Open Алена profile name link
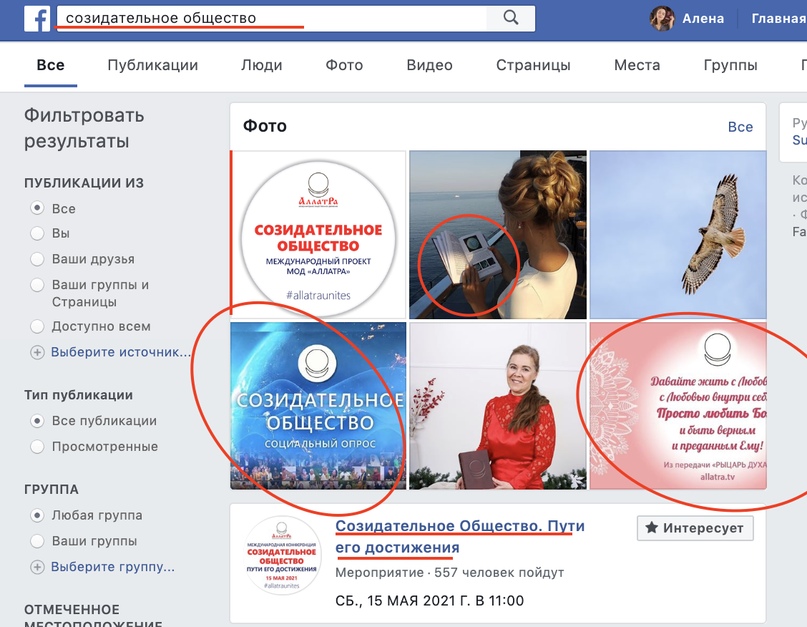Viewport: 807px width, 627px height. 703,19
